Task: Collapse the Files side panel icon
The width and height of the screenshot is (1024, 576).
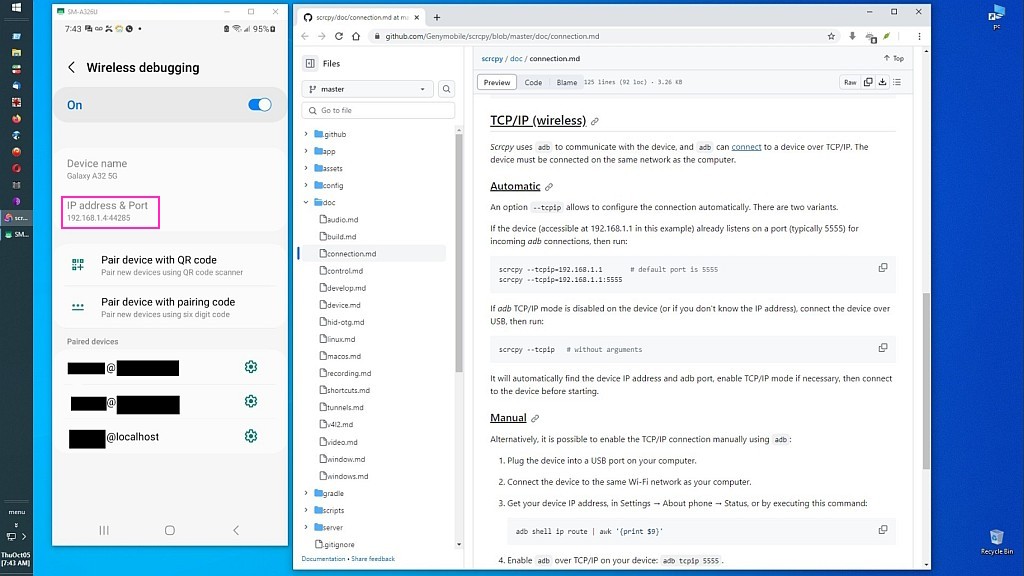Action: [x=310, y=63]
